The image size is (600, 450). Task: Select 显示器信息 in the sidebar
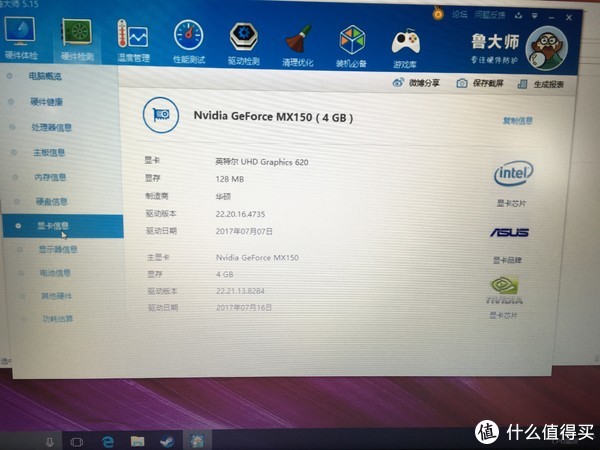click(58, 249)
